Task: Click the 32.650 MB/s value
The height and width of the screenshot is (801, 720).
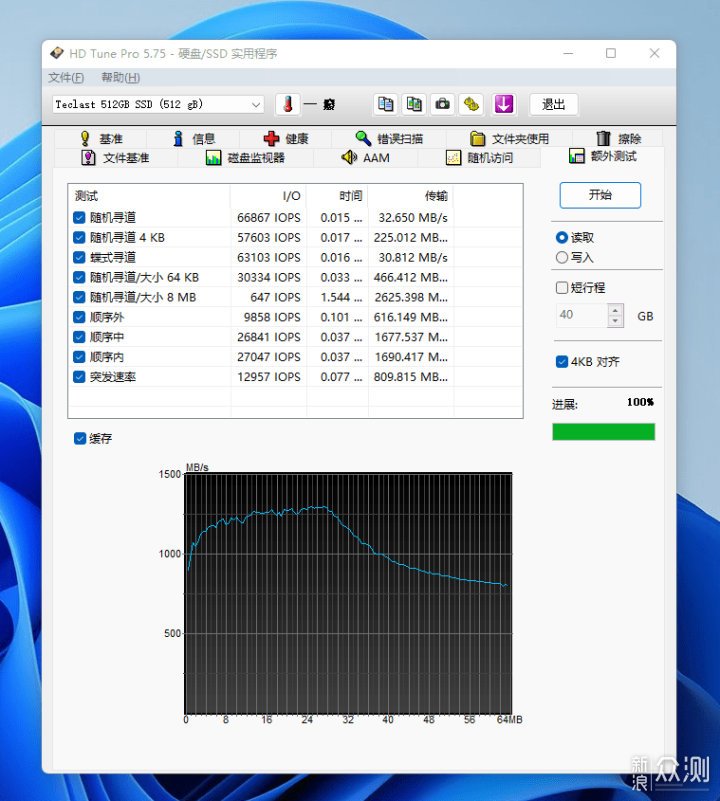Action: point(413,218)
